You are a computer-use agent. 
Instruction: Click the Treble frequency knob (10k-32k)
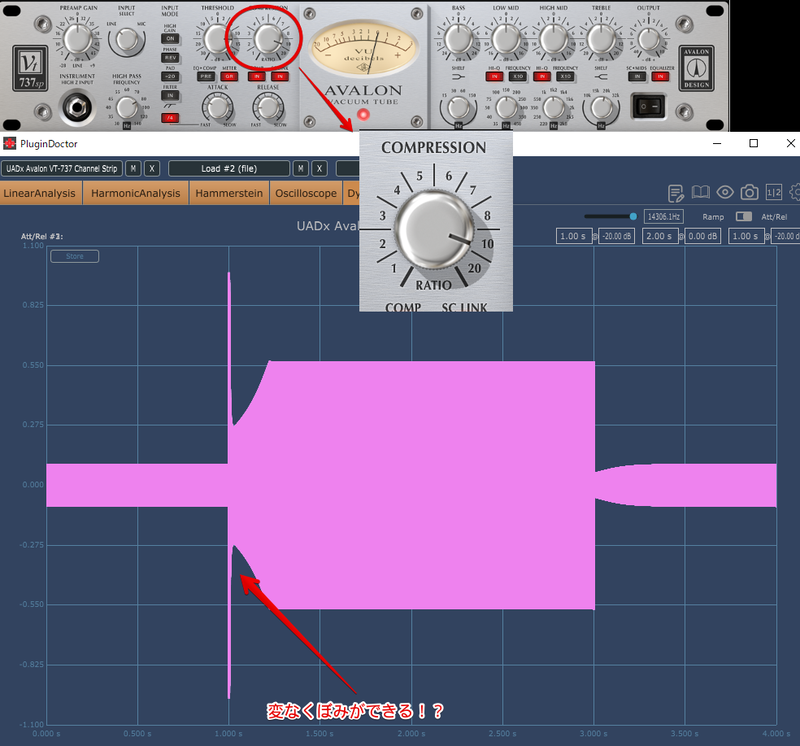click(601, 108)
